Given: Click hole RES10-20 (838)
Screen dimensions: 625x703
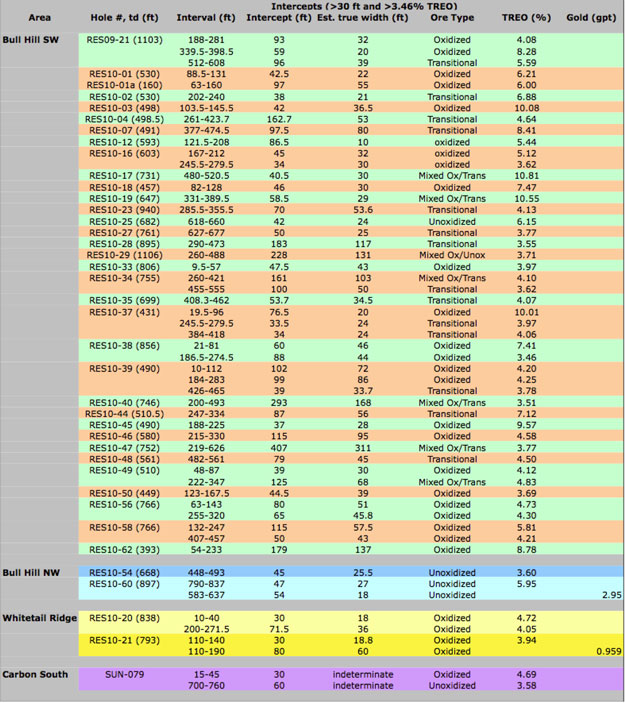Looking at the screenshot, I should [124, 618].
